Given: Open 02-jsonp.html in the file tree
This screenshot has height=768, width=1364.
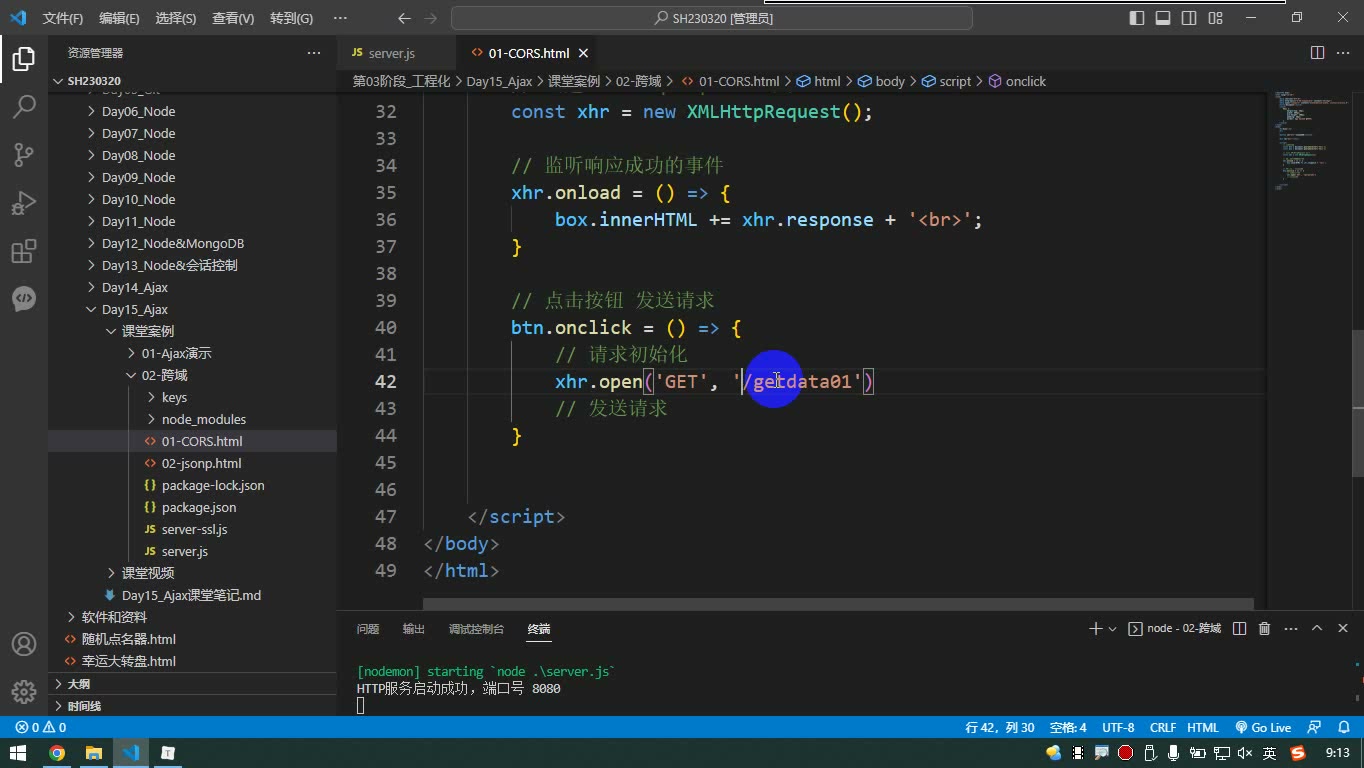Looking at the screenshot, I should (x=201, y=463).
